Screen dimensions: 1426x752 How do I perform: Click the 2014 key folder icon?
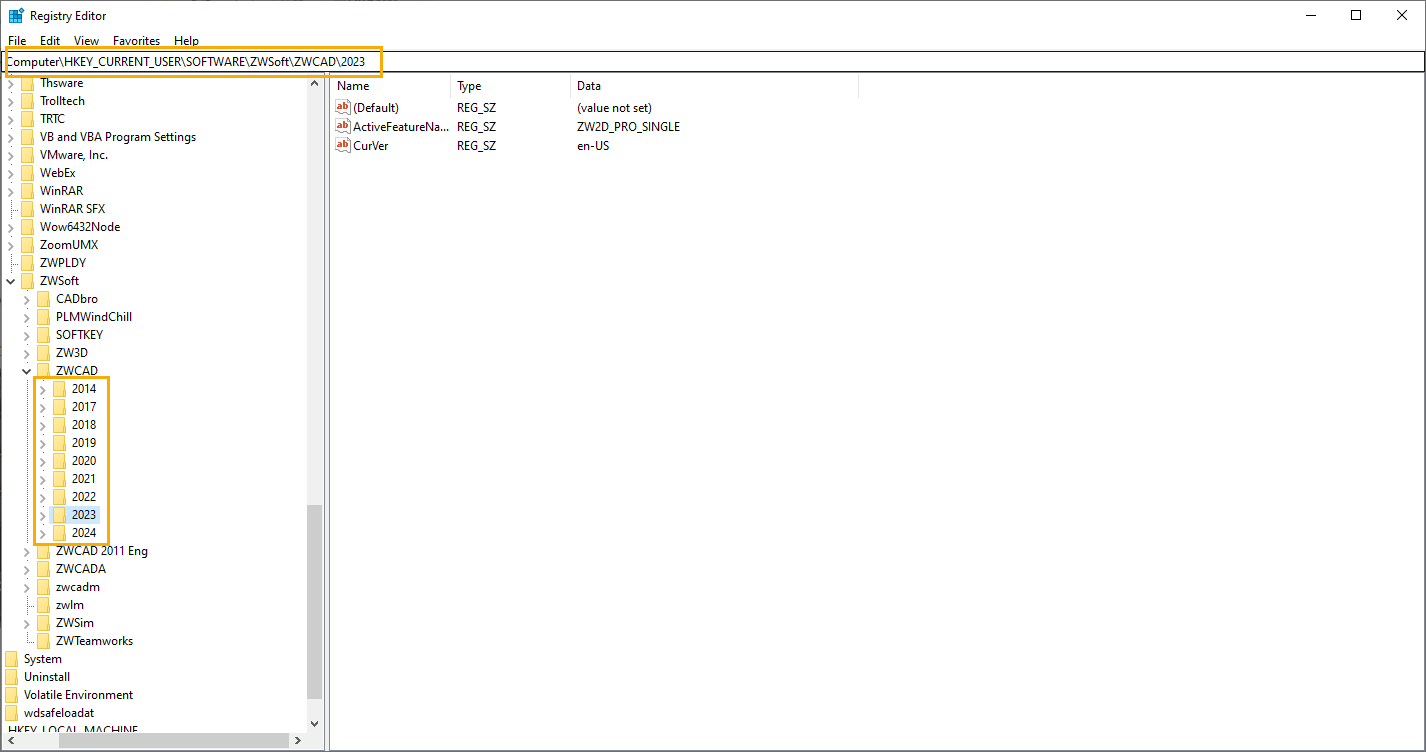pos(60,389)
